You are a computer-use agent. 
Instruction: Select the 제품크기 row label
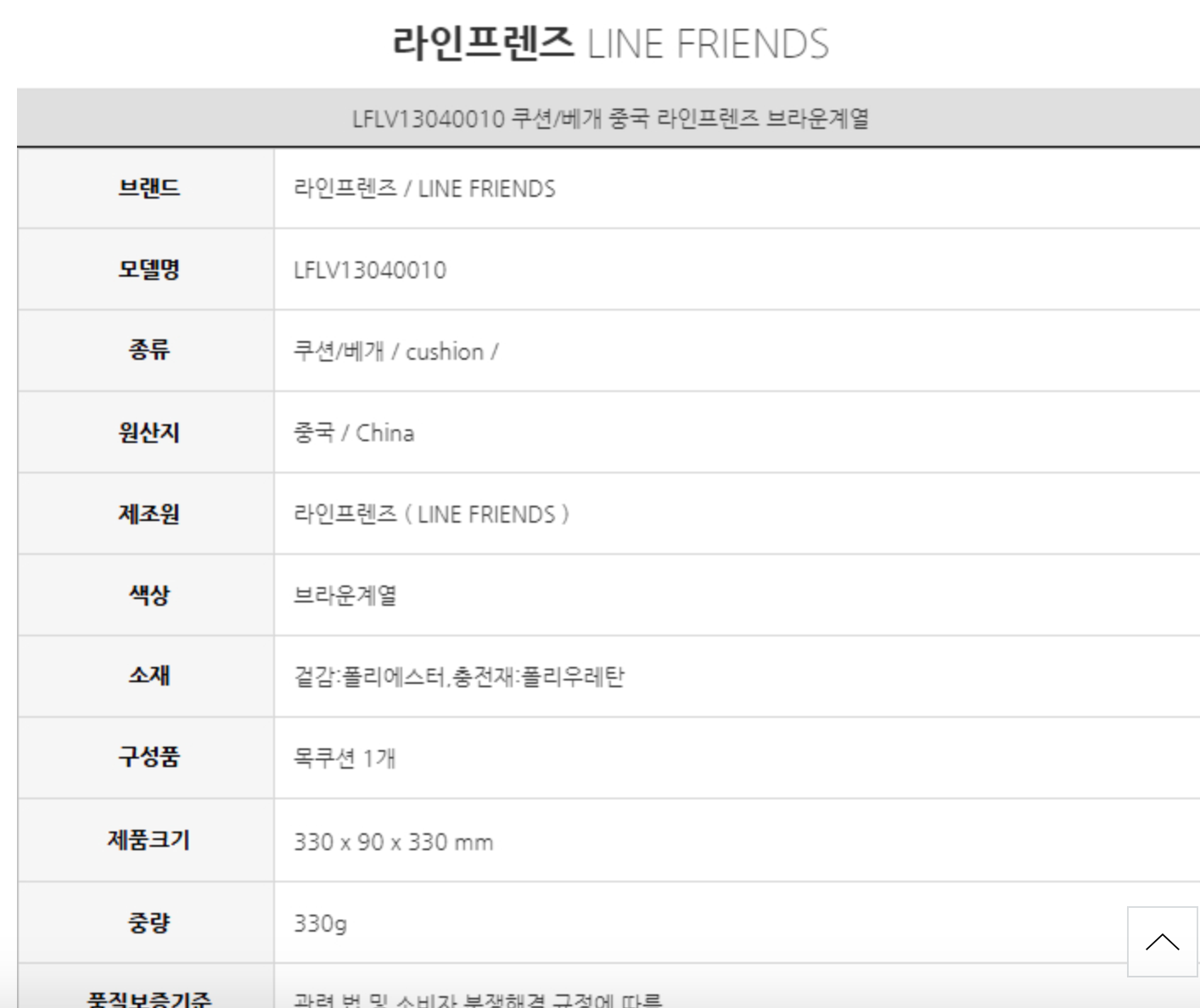(149, 840)
